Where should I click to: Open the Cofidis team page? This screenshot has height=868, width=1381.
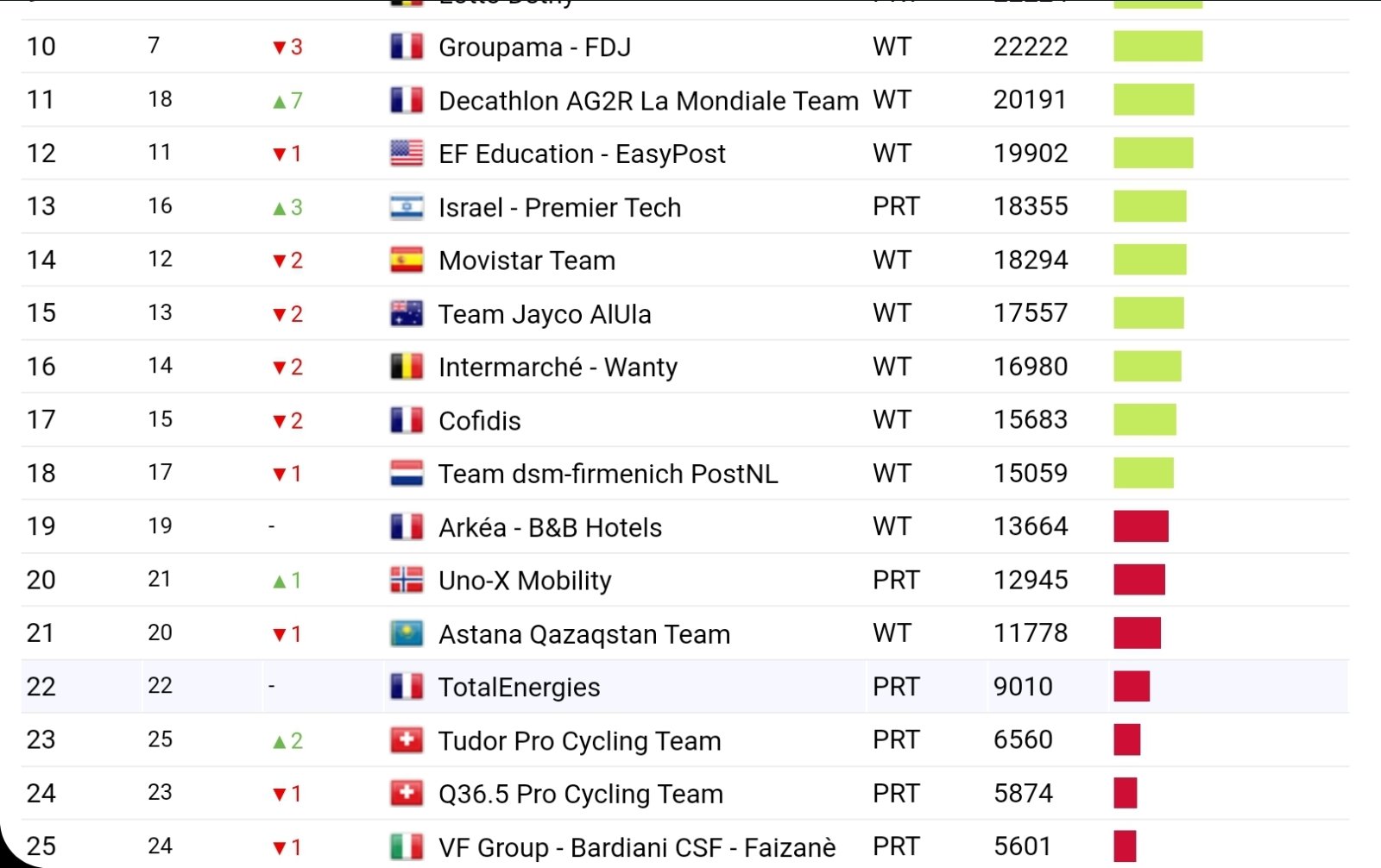(x=480, y=421)
